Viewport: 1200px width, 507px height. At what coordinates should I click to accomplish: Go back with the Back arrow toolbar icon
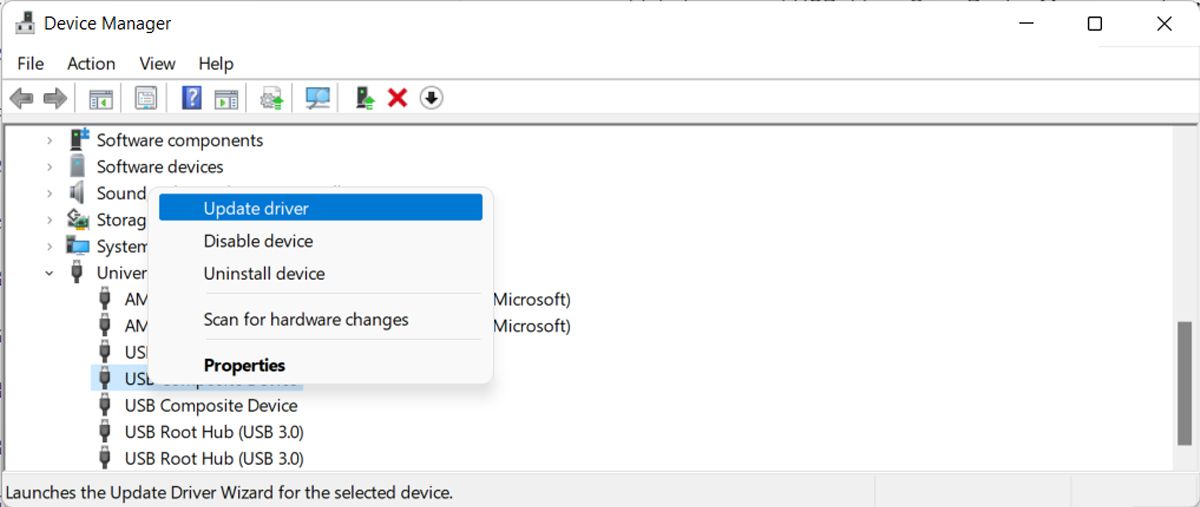22,98
